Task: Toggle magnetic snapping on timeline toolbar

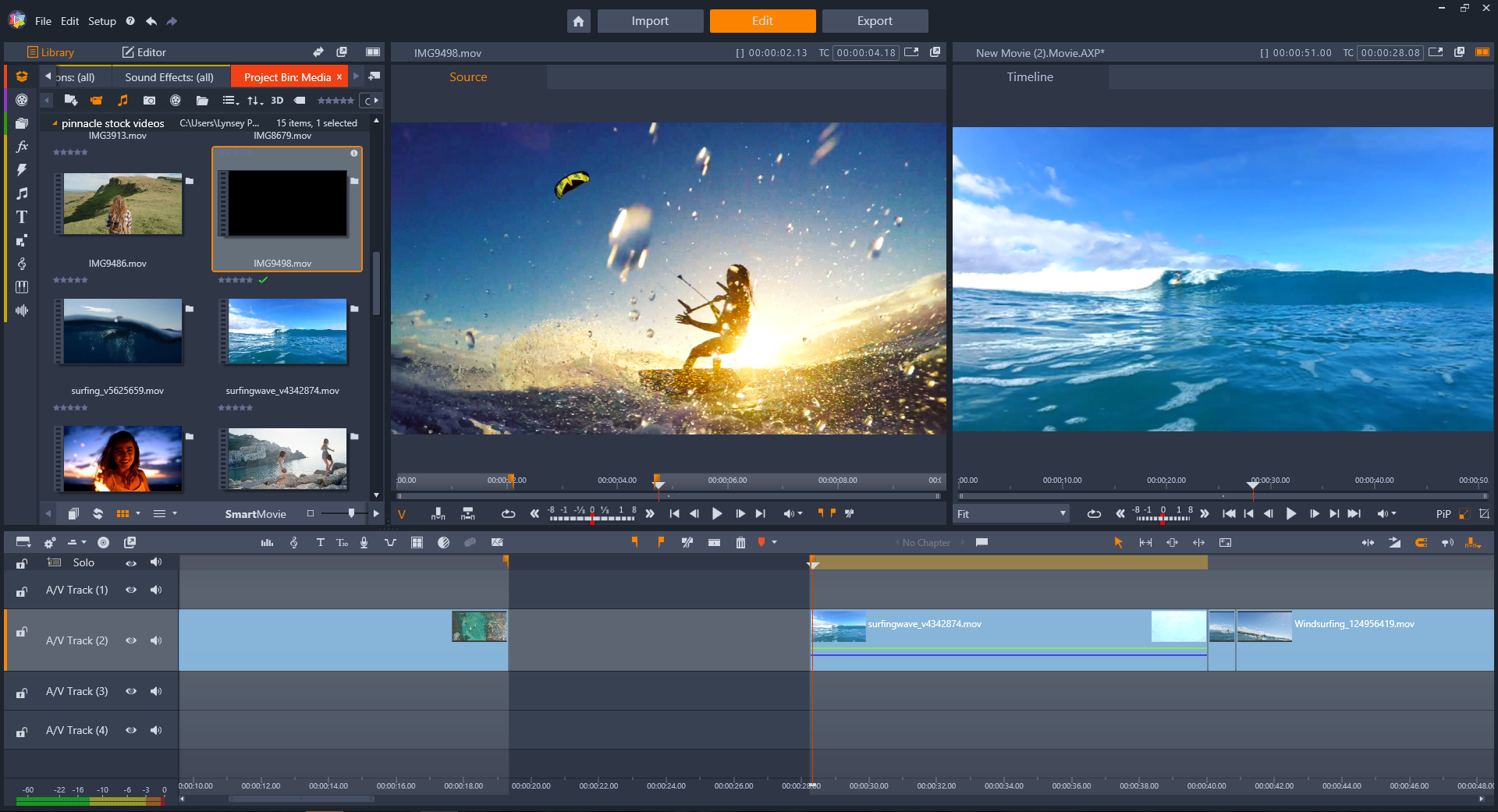Action: click(x=1421, y=543)
